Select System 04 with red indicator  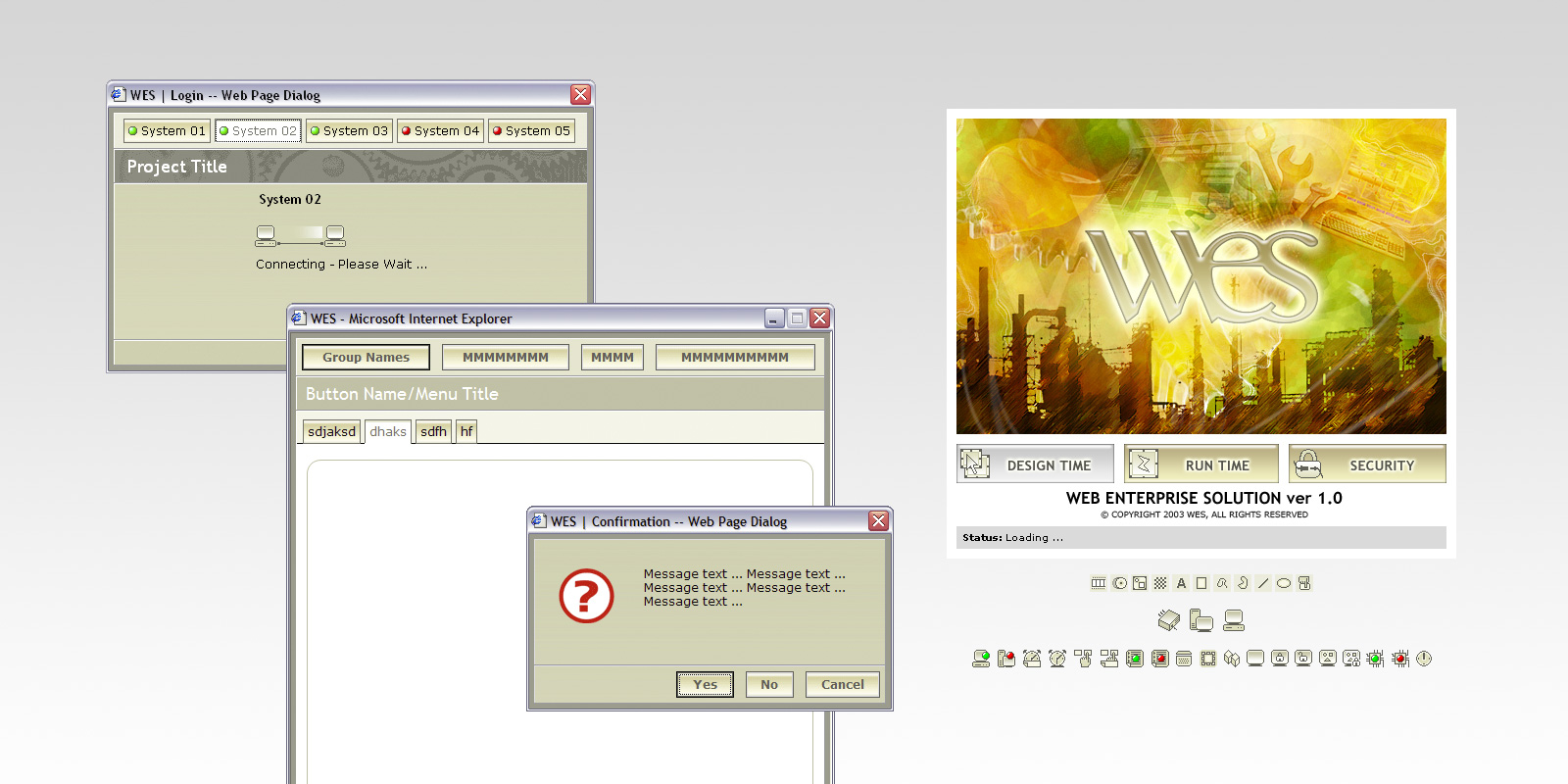440,130
